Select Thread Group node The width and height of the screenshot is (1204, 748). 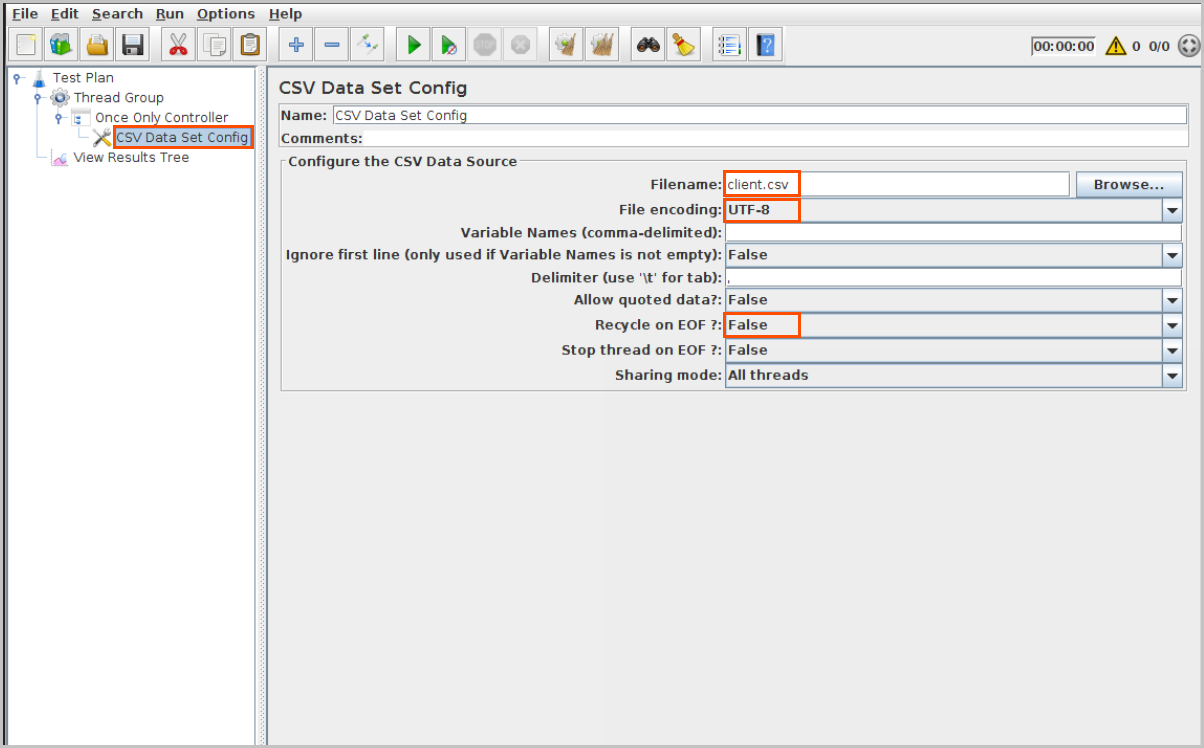click(118, 97)
